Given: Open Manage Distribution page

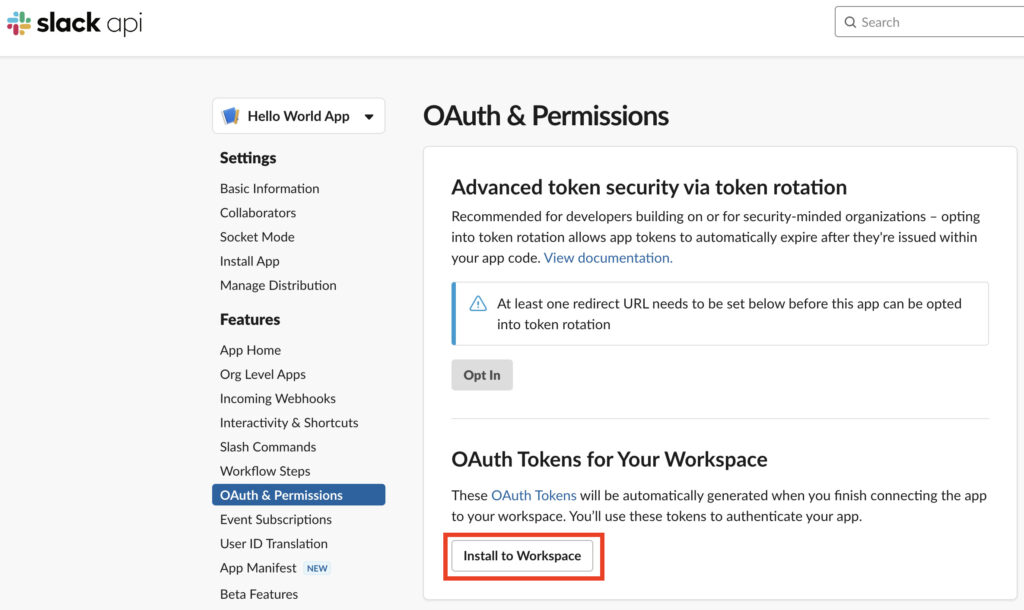Looking at the screenshot, I should (x=278, y=285).
